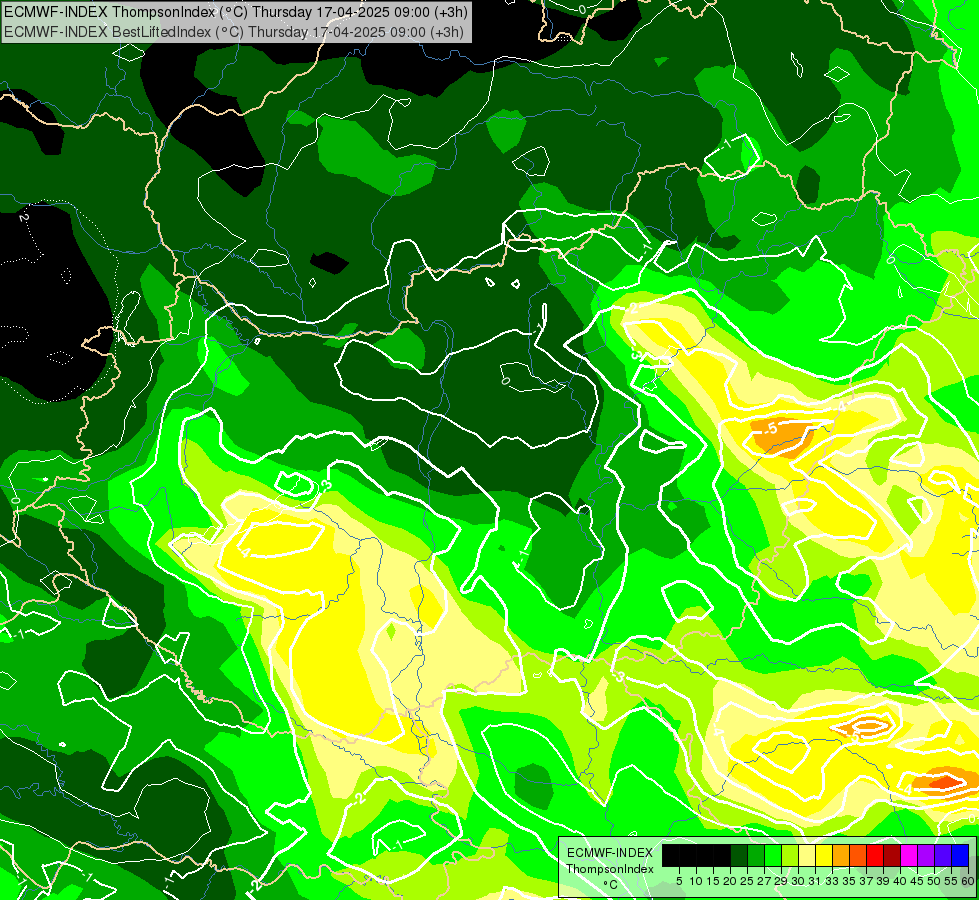
Task: Click the legend scale value 5
Action: [x=679, y=881]
